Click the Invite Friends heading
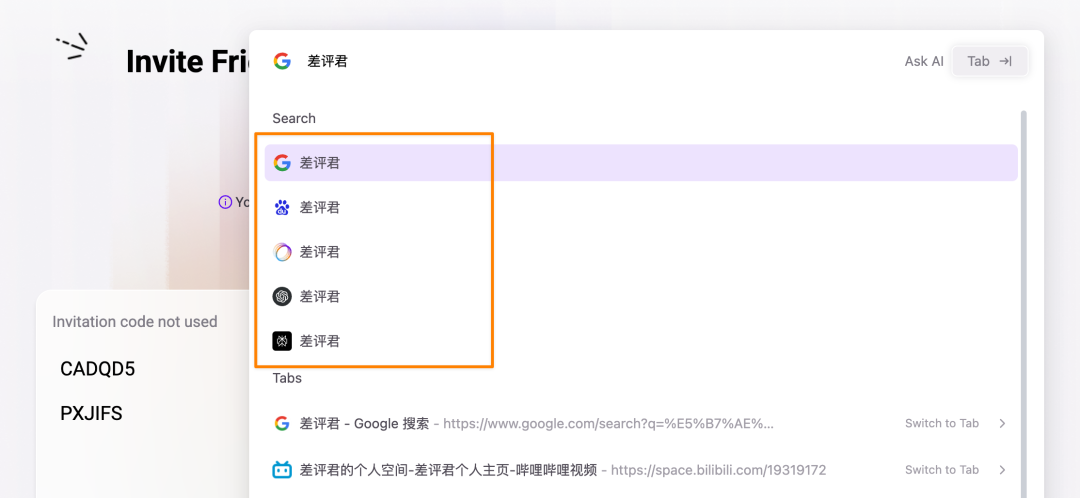The image size is (1080, 498). 187,62
